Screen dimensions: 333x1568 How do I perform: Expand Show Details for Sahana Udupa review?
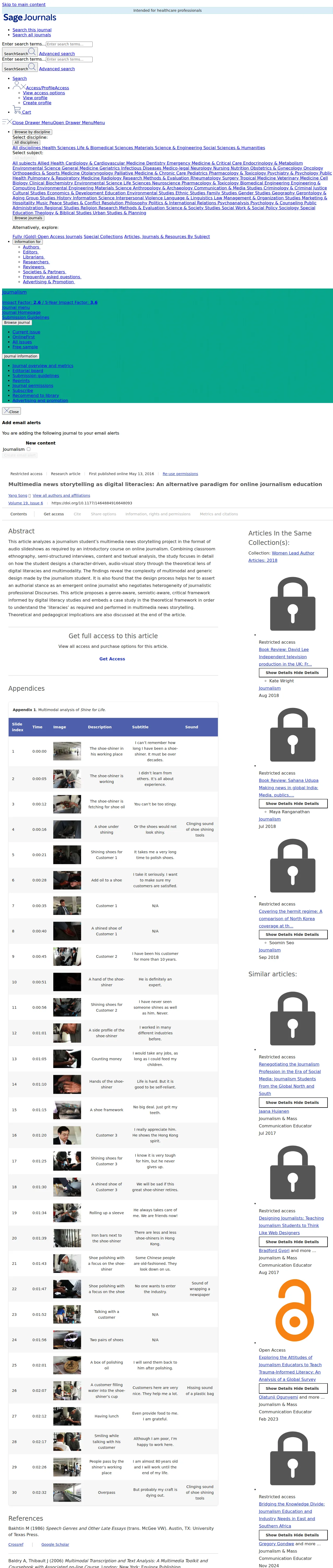tap(293, 804)
